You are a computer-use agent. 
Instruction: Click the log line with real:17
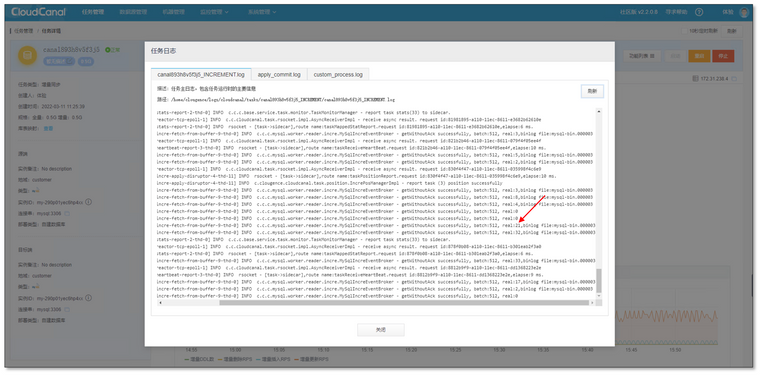click(x=376, y=282)
